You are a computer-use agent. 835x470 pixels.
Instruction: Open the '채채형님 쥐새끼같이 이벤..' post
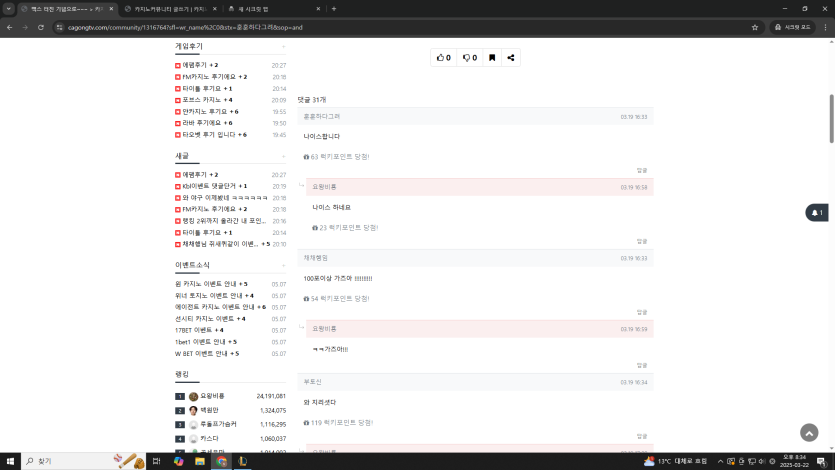point(226,244)
